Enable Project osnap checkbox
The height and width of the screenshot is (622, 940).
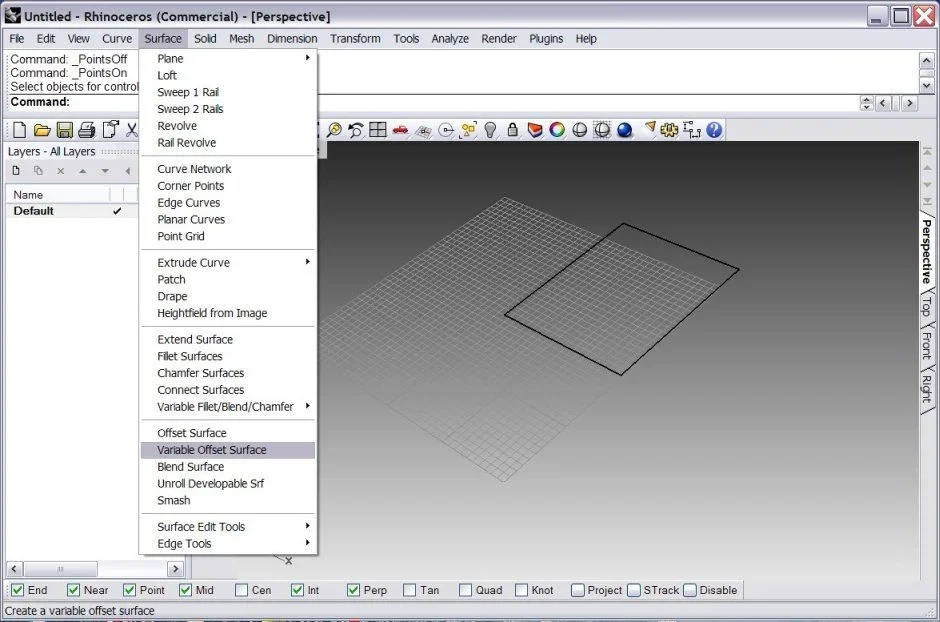click(578, 590)
